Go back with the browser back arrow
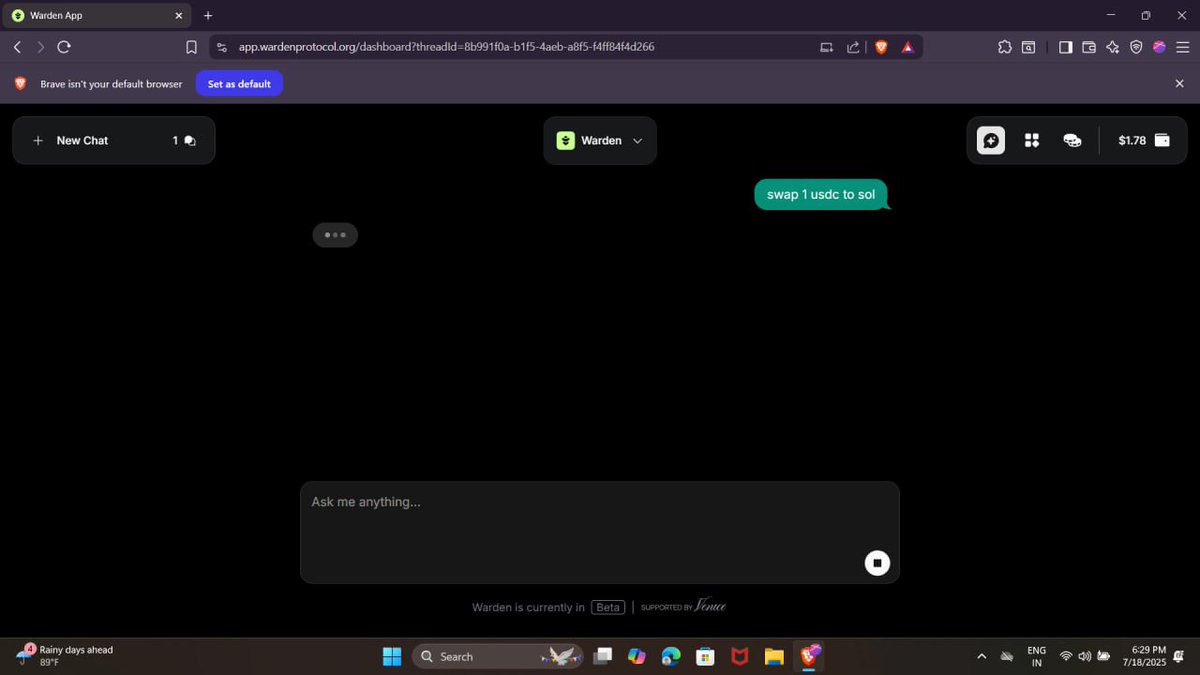The width and height of the screenshot is (1200, 675). click(17, 47)
